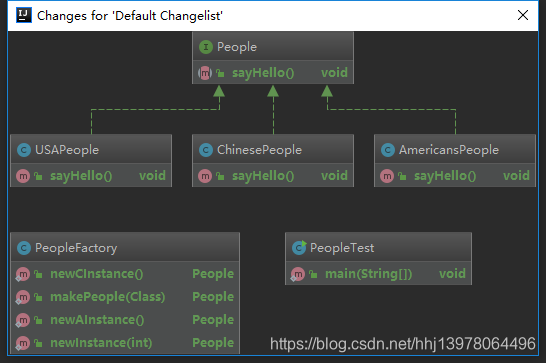Screen dimensions: 546x363
Task: Click People return type of newAInstance()
Action: tap(213, 320)
